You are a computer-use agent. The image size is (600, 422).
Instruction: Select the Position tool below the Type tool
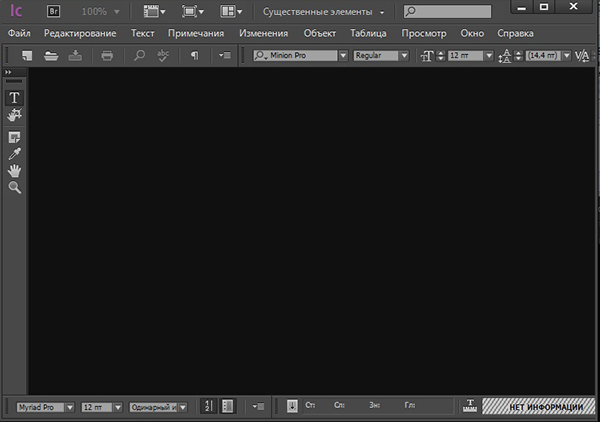tap(15, 116)
